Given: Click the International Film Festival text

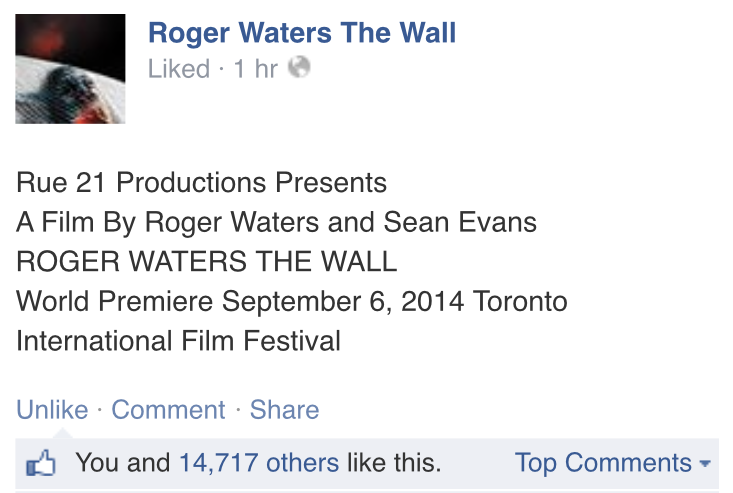Looking at the screenshot, I should tap(178, 340).
